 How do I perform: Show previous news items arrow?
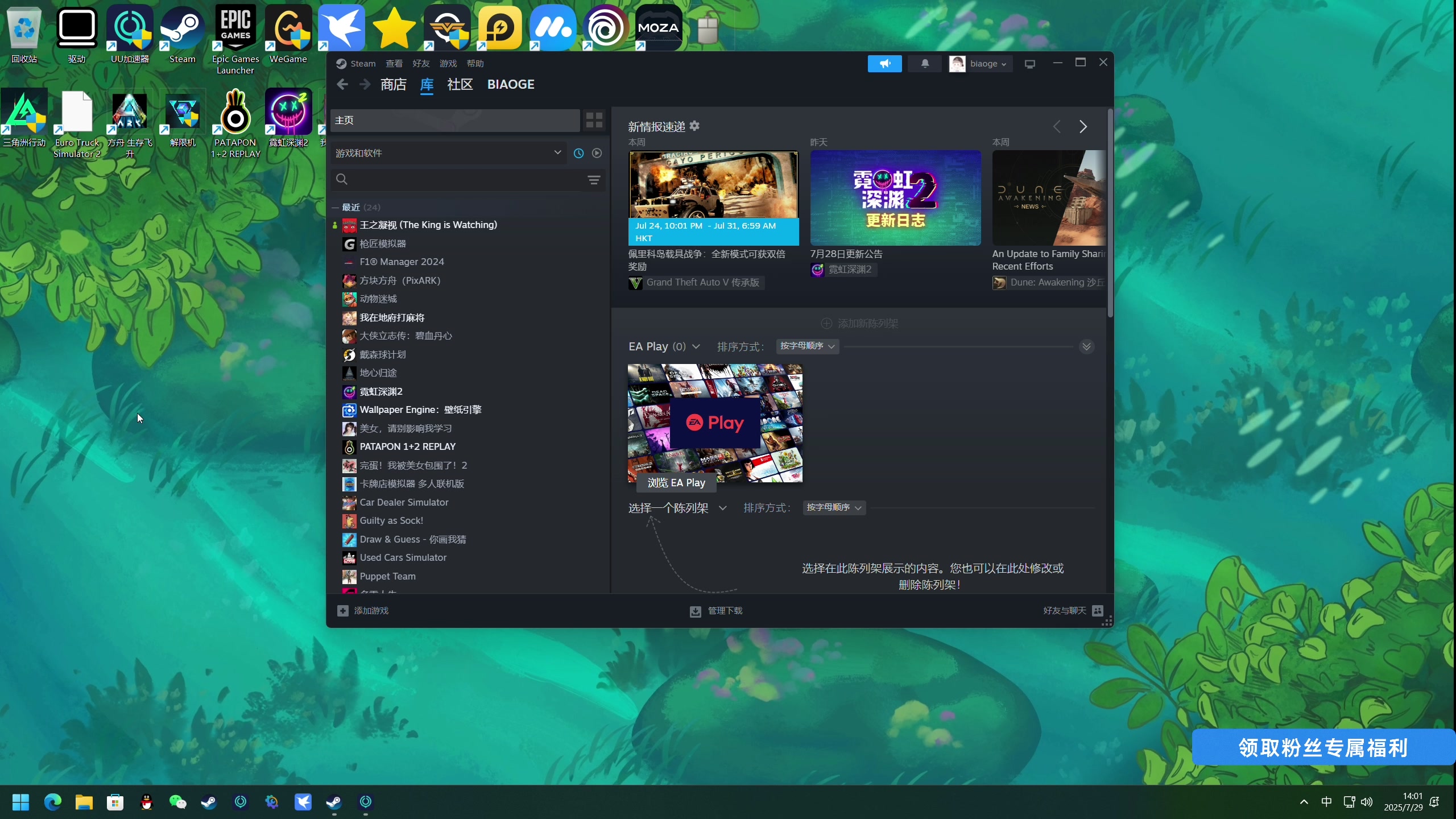(x=1057, y=126)
